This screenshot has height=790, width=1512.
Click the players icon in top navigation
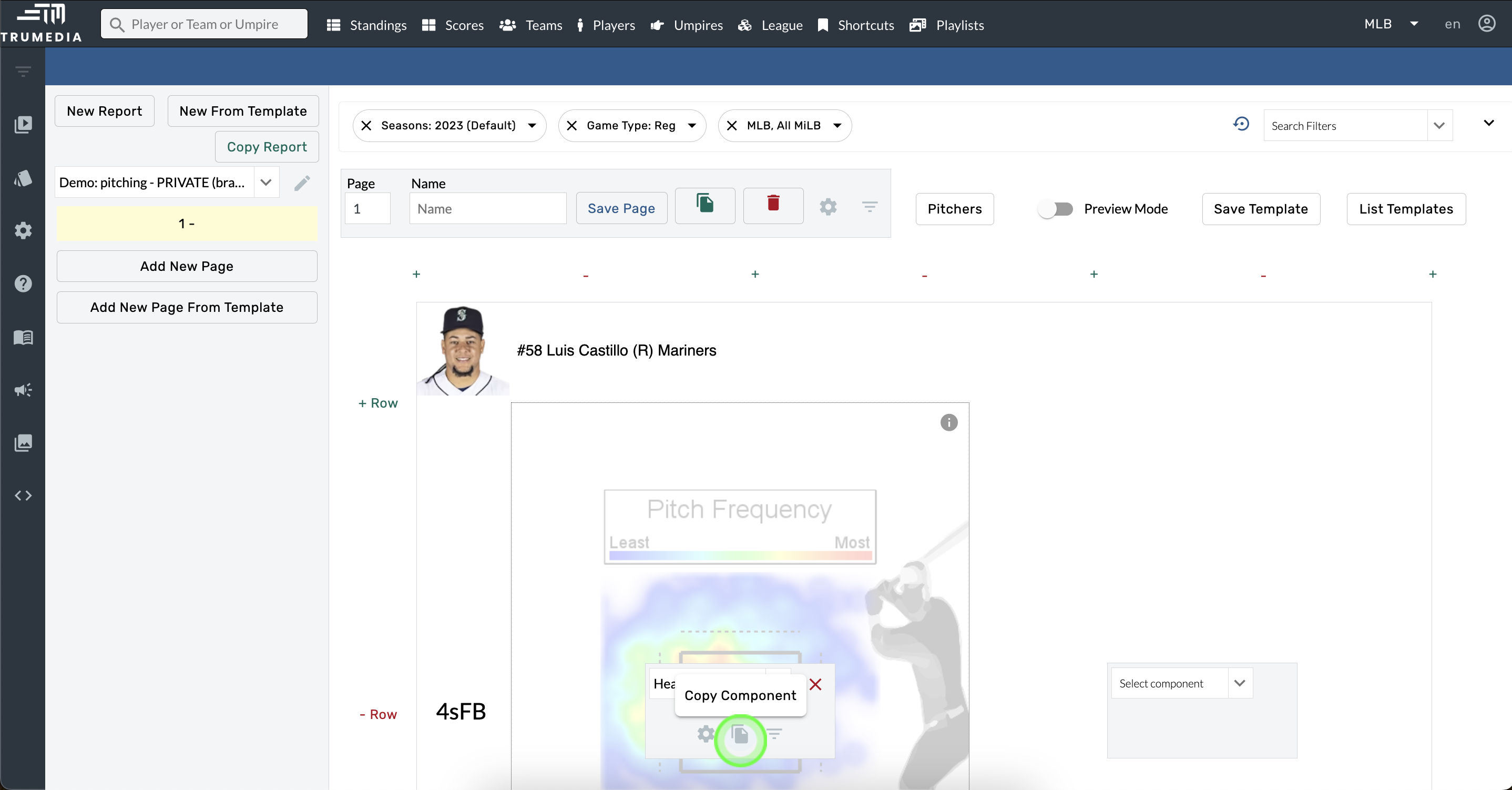point(580,24)
